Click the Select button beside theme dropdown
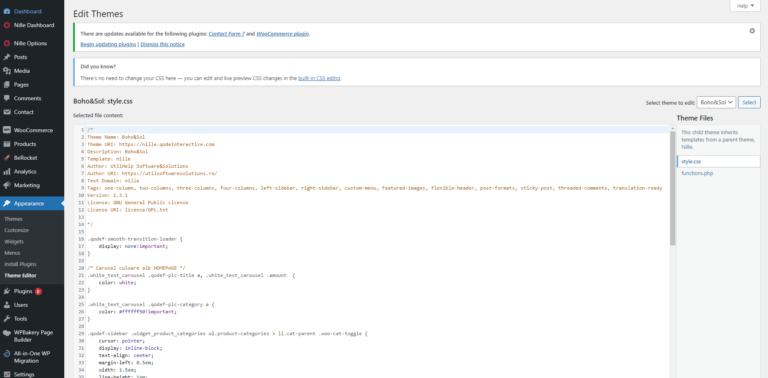 749,102
